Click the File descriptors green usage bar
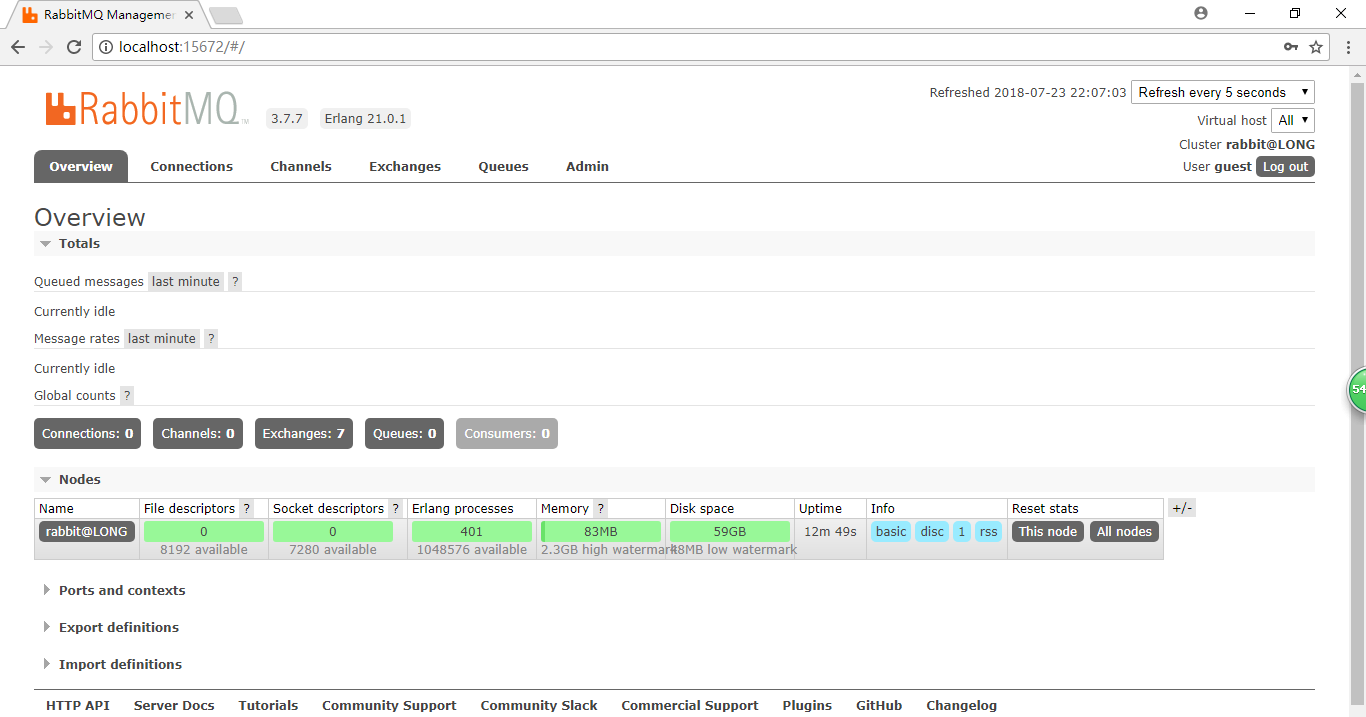This screenshot has height=717, width=1366. (x=204, y=532)
